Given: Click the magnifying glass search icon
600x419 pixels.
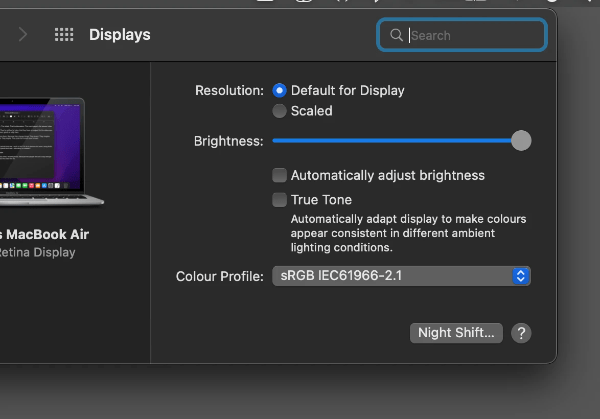Looking at the screenshot, I should pyautogui.click(x=395, y=35).
